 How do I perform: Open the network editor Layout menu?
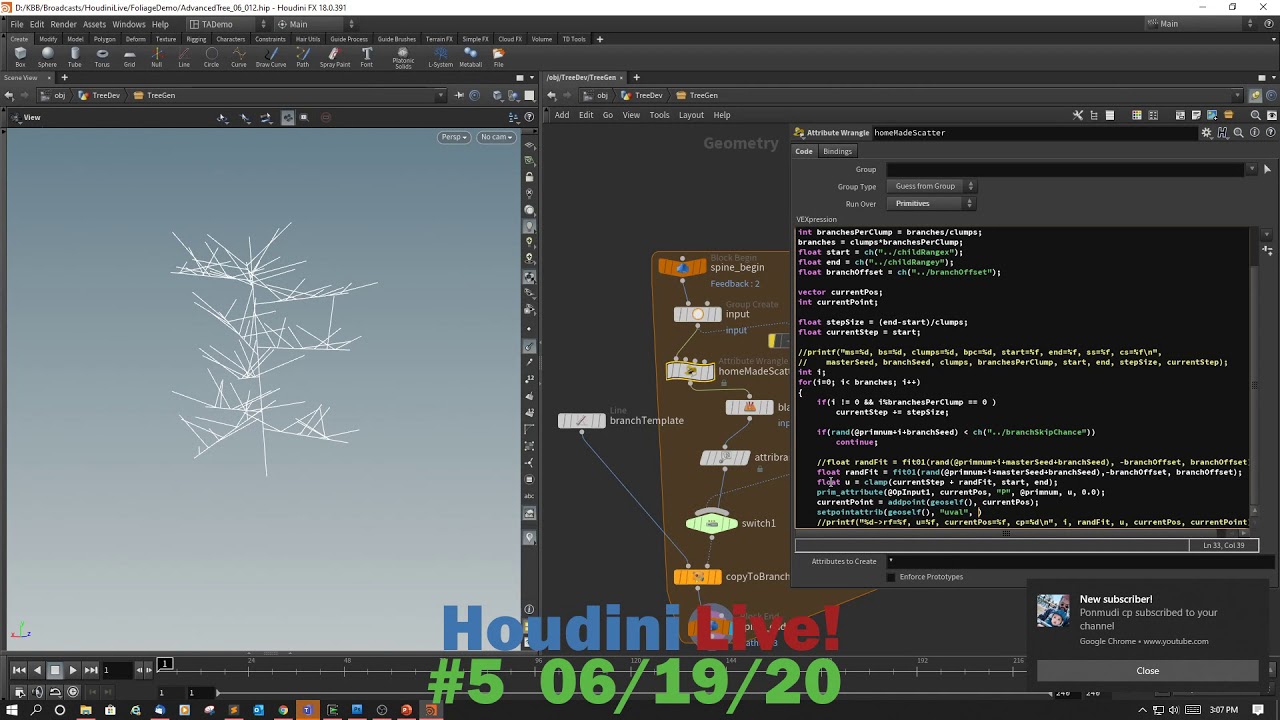point(691,115)
